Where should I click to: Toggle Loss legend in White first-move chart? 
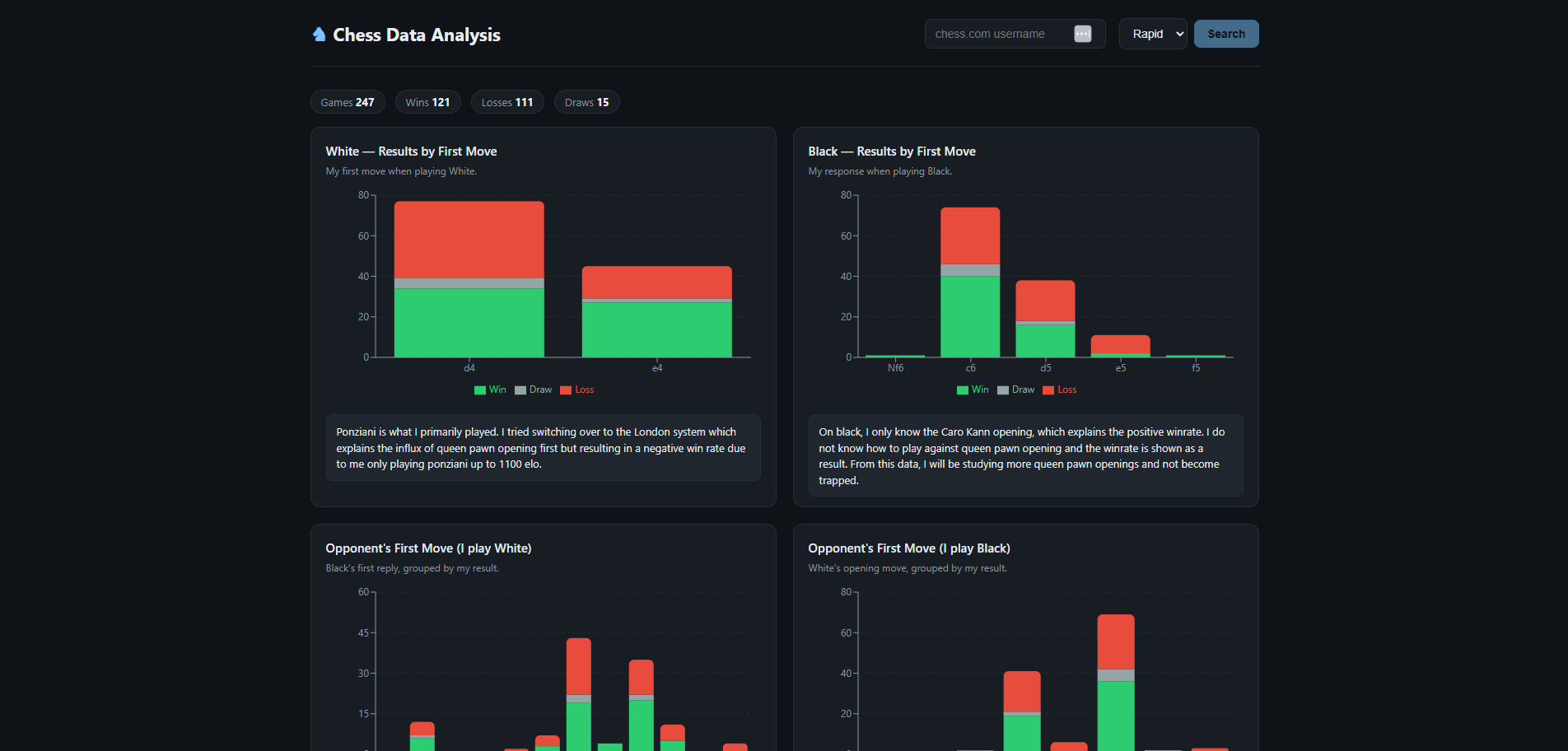pos(576,389)
